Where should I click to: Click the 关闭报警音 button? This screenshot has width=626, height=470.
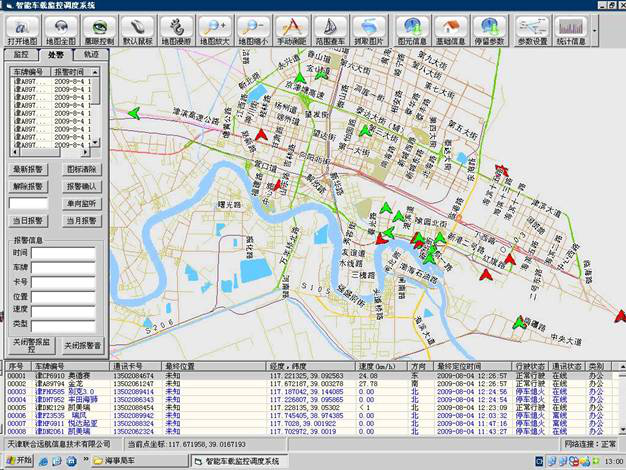pos(83,345)
